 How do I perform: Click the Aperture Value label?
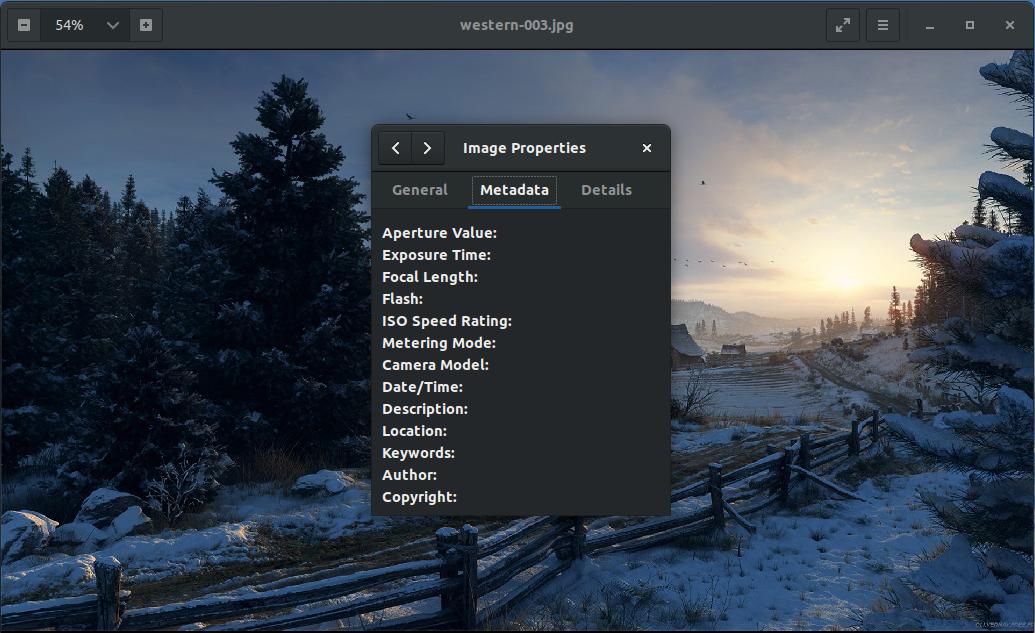coord(440,233)
